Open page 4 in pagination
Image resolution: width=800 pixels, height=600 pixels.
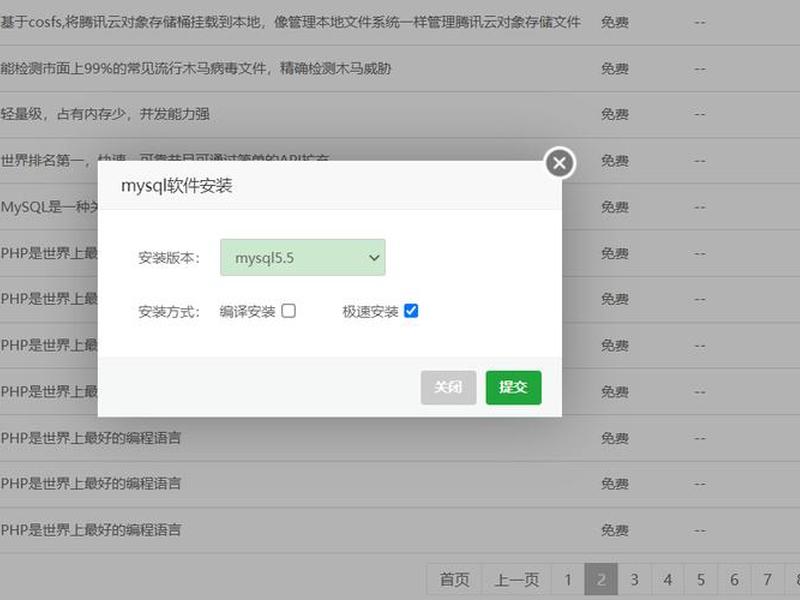pyautogui.click(x=667, y=580)
